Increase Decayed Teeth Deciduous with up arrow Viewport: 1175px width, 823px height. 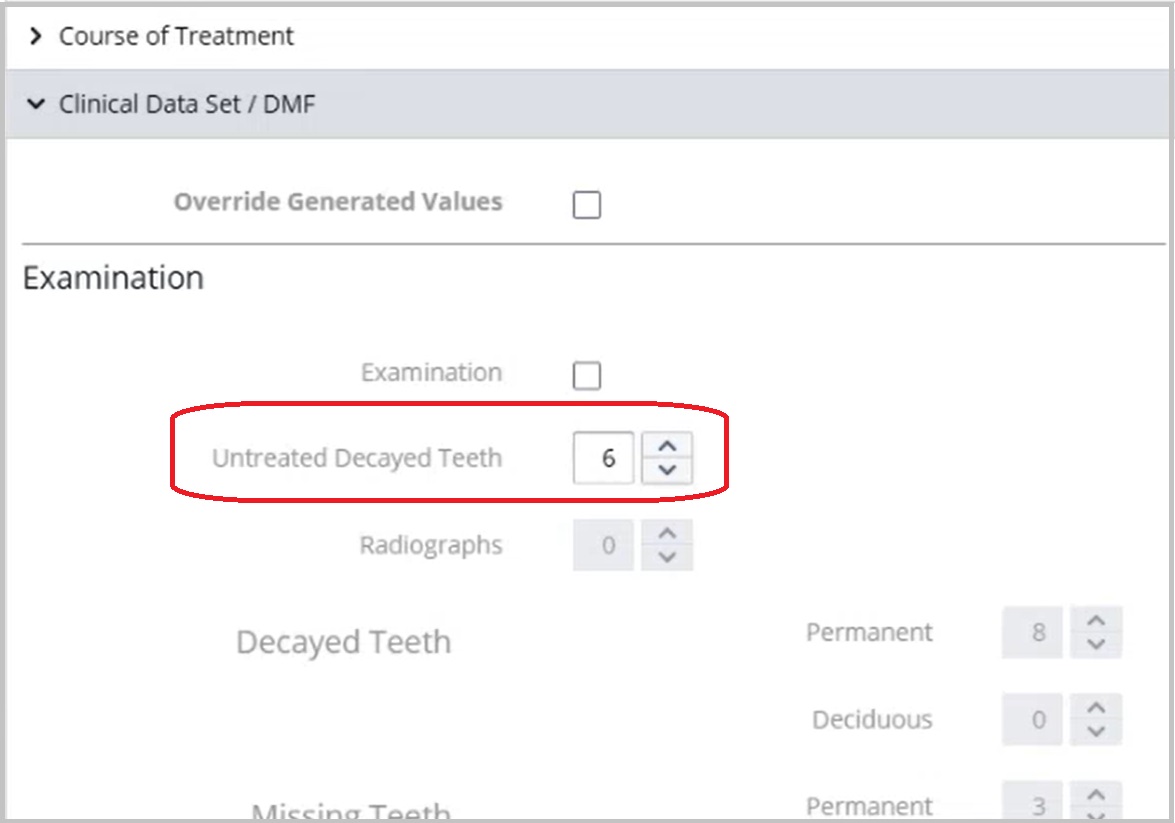1096,707
